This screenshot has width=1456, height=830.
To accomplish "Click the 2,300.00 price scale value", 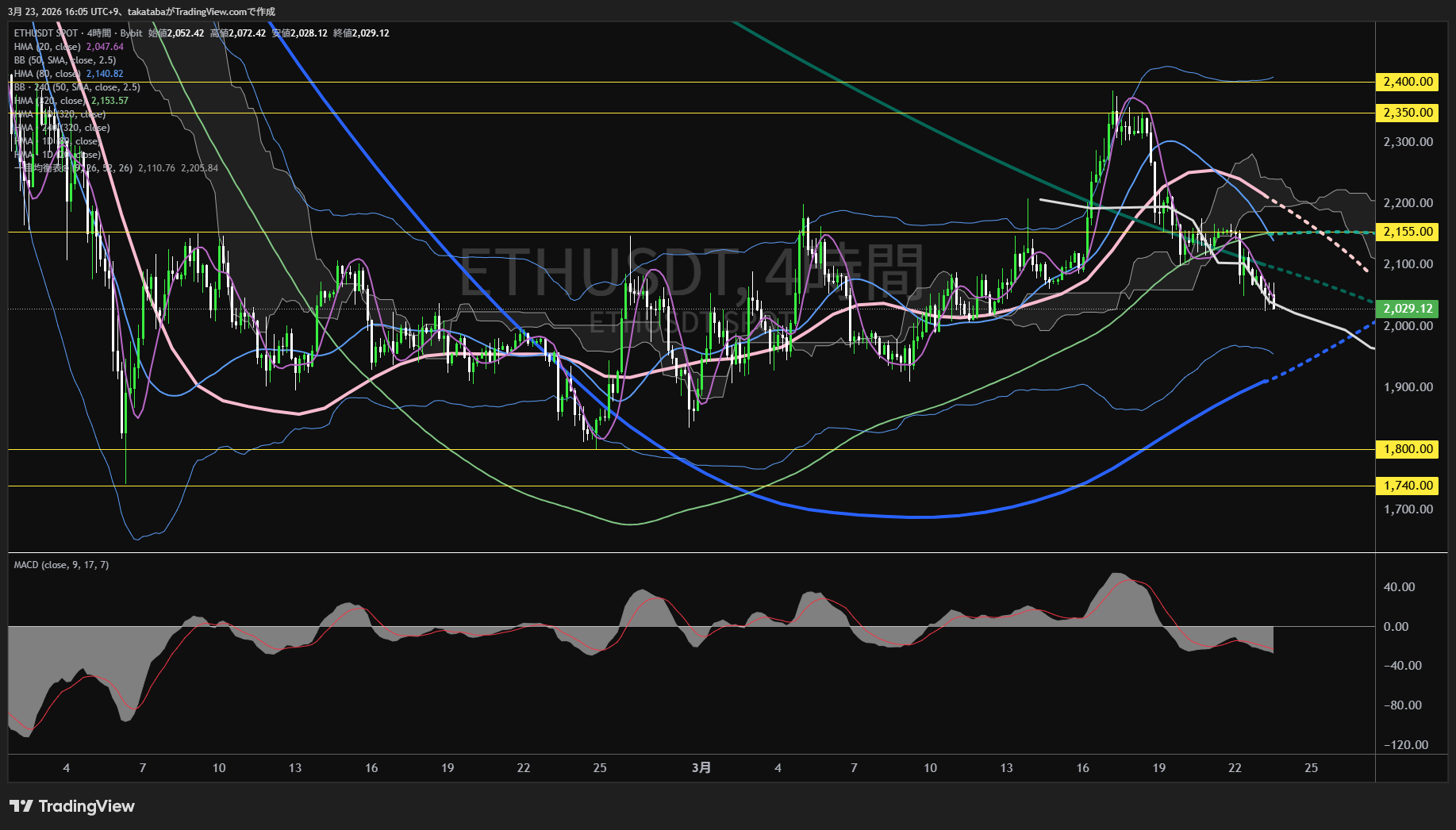I will coord(1408,142).
